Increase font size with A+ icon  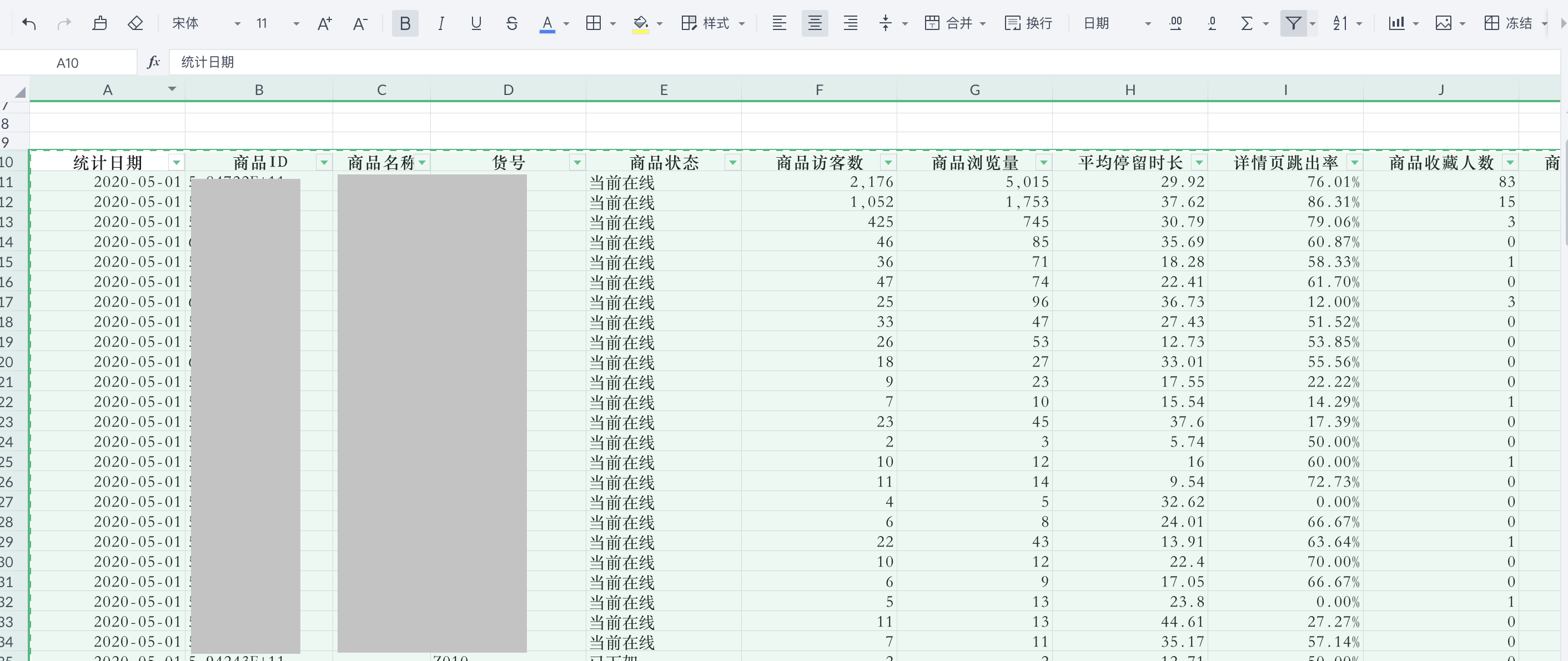pyautogui.click(x=325, y=24)
